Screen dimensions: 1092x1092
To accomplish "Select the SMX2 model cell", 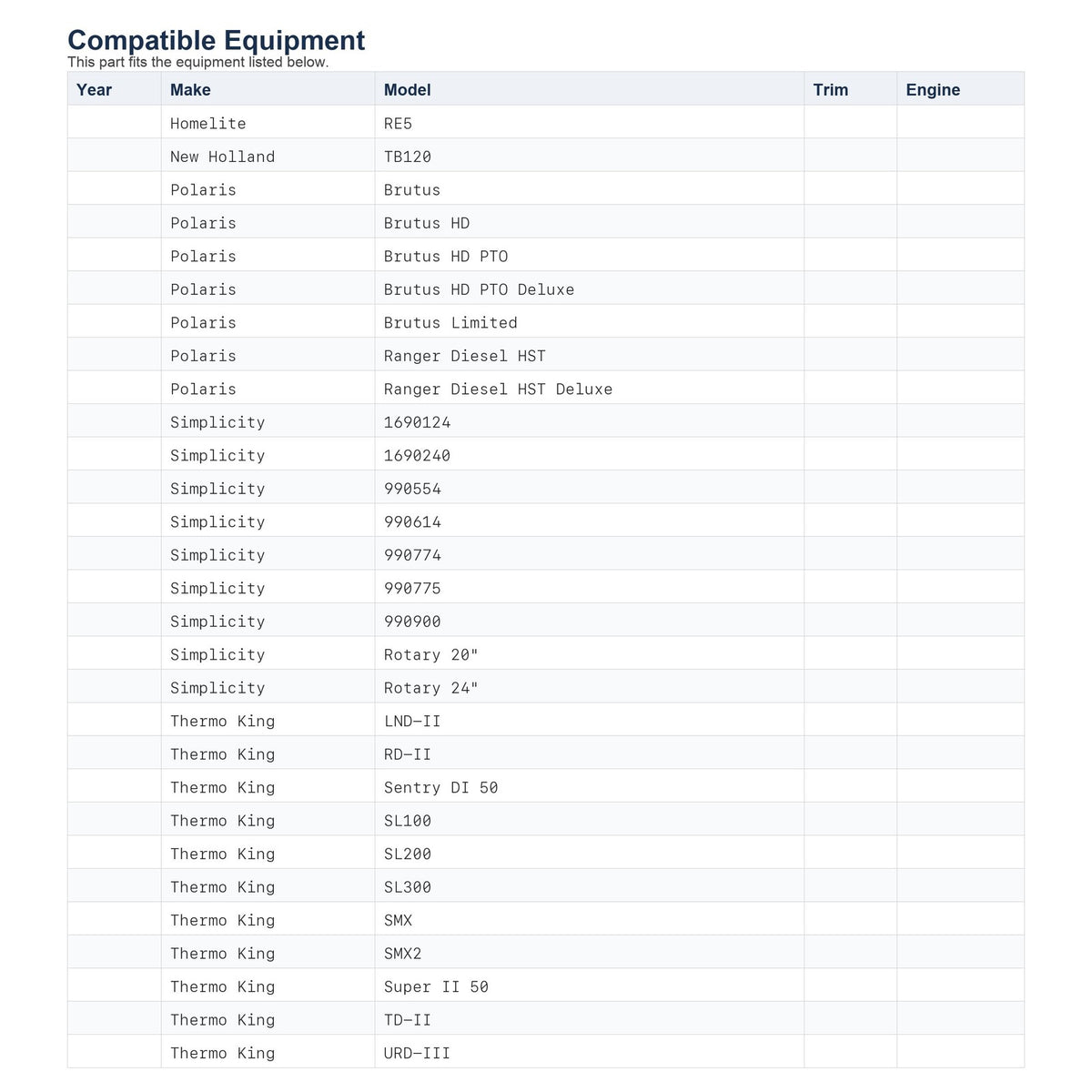I will [589, 954].
